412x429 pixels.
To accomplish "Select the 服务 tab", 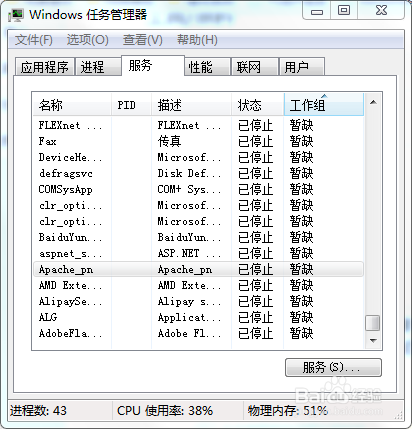I will click(x=153, y=66).
